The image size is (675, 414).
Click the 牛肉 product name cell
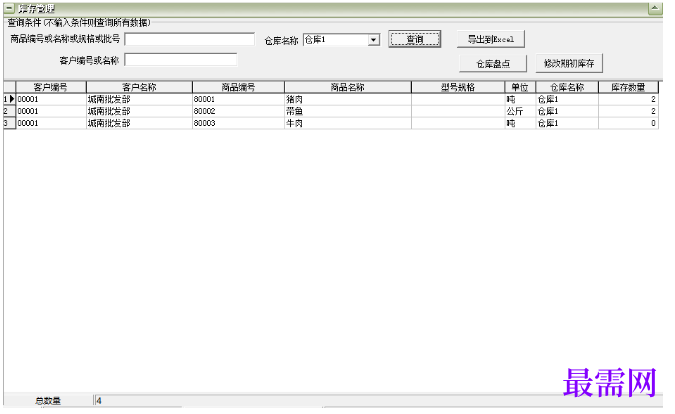click(347, 123)
